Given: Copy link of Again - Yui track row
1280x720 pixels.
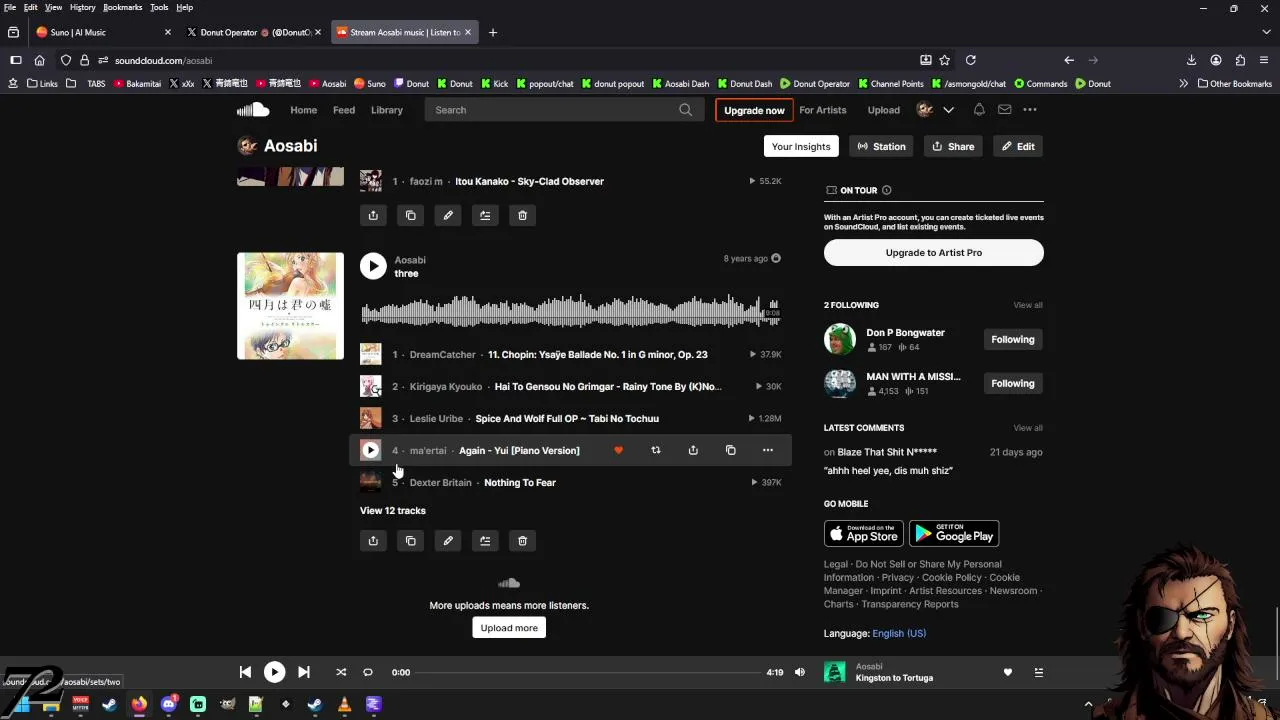Looking at the screenshot, I should (731, 451).
